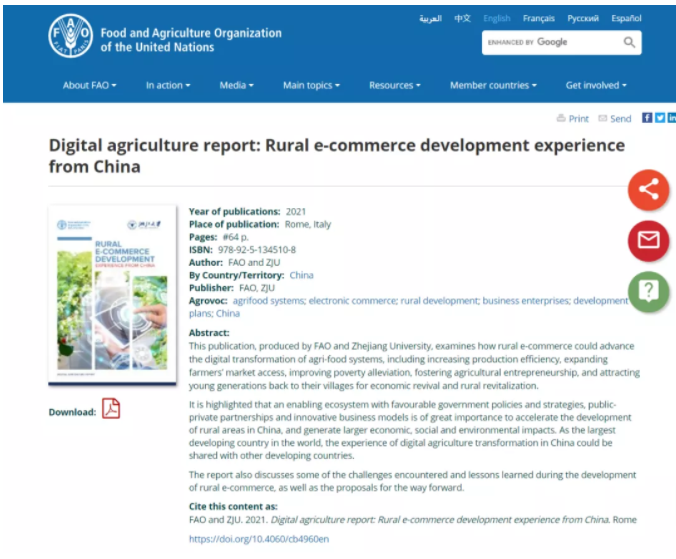Click the search magnifier icon
The image size is (676, 559).
[629, 43]
